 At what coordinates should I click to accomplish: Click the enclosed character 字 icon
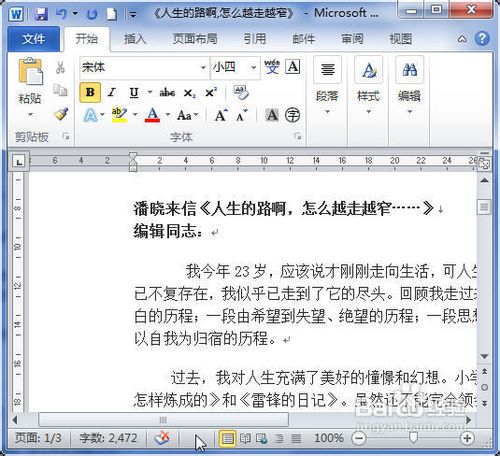tap(293, 115)
